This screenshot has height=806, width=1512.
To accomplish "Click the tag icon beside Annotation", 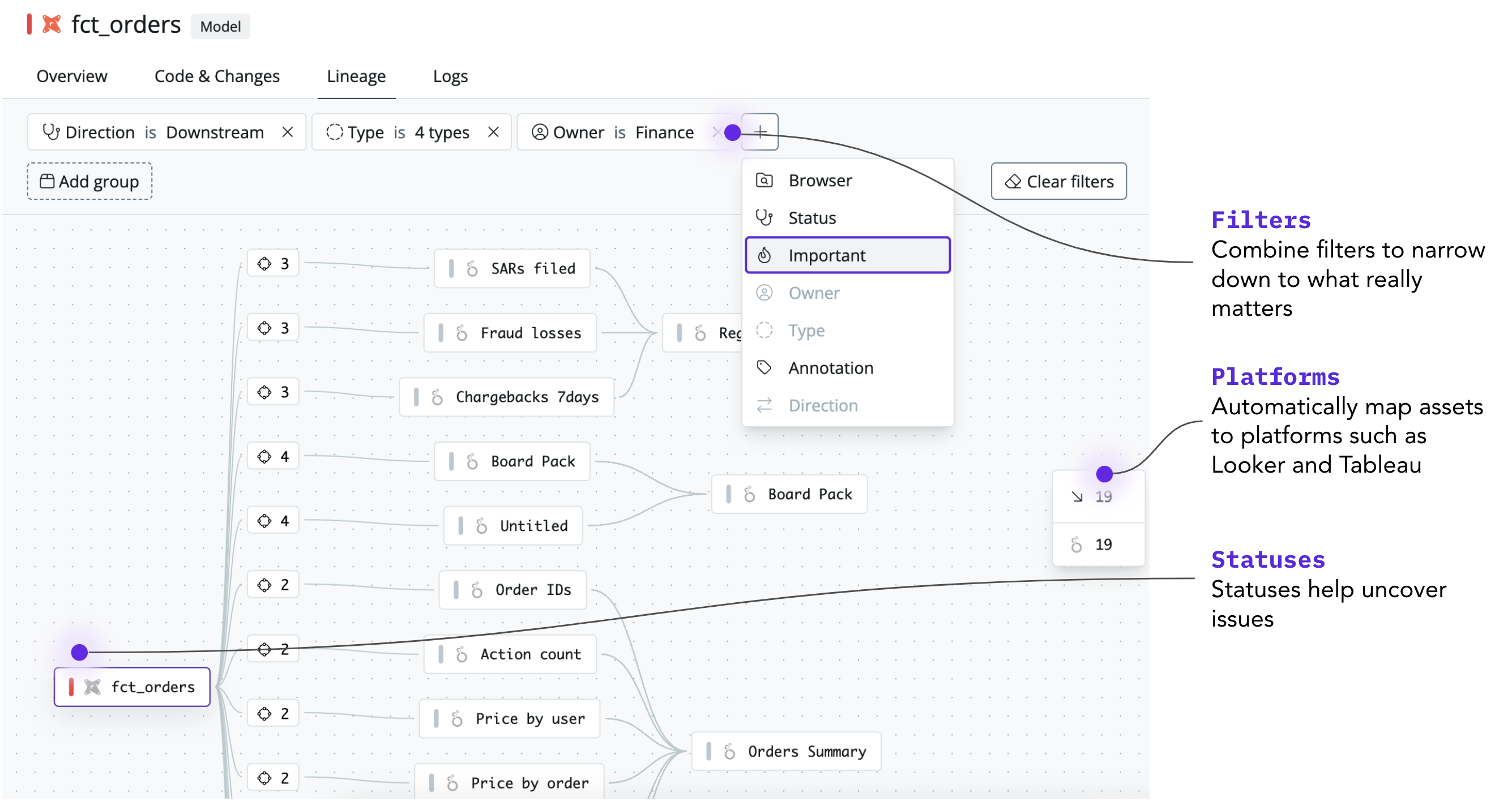I will (x=763, y=368).
